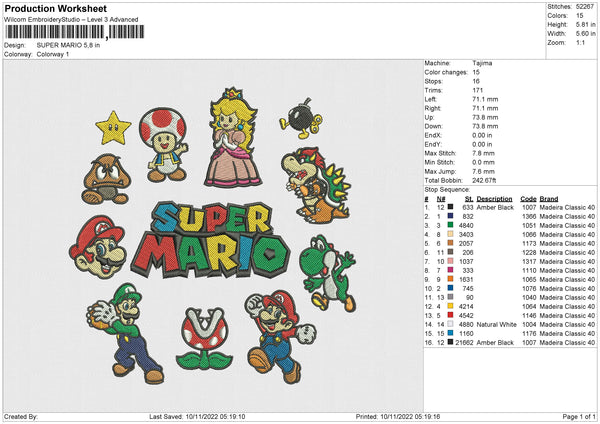The image size is (600, 424).
Task: Select the 'Last Saved: 10/11/2022 05:19:10' footer
Action: click(x=197, y=416)
